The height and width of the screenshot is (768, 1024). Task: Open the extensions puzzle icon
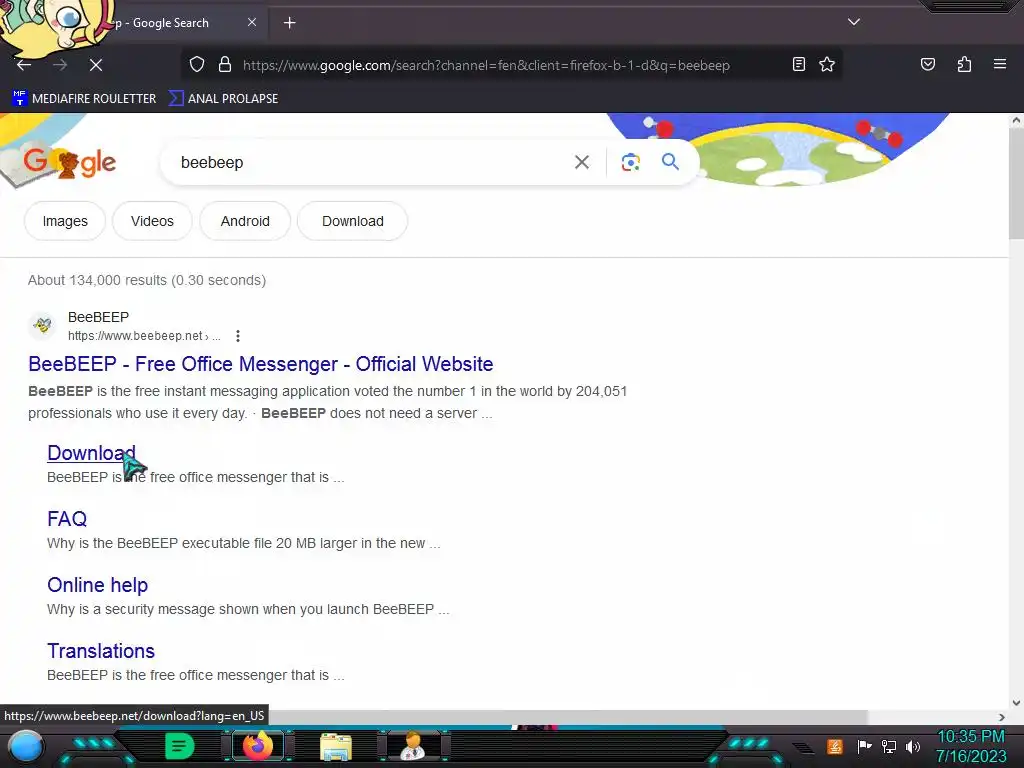pyautogui.click(x=964, y=65)
